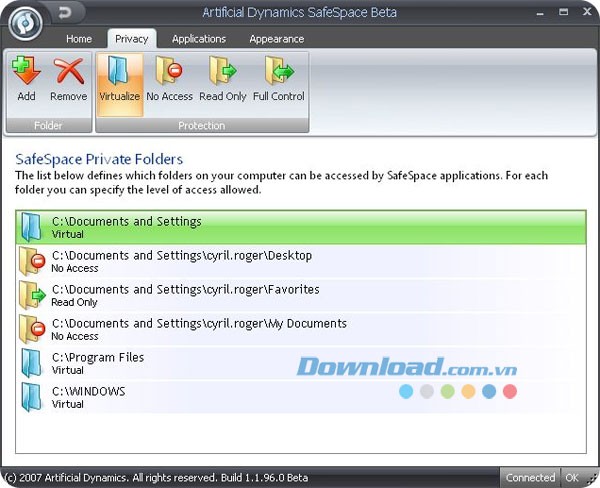Viewport: 600px width, 488px height.
Task: Select the C:\WINDOWS folder row
Action: pyautogui.click(x=301, y=398)
